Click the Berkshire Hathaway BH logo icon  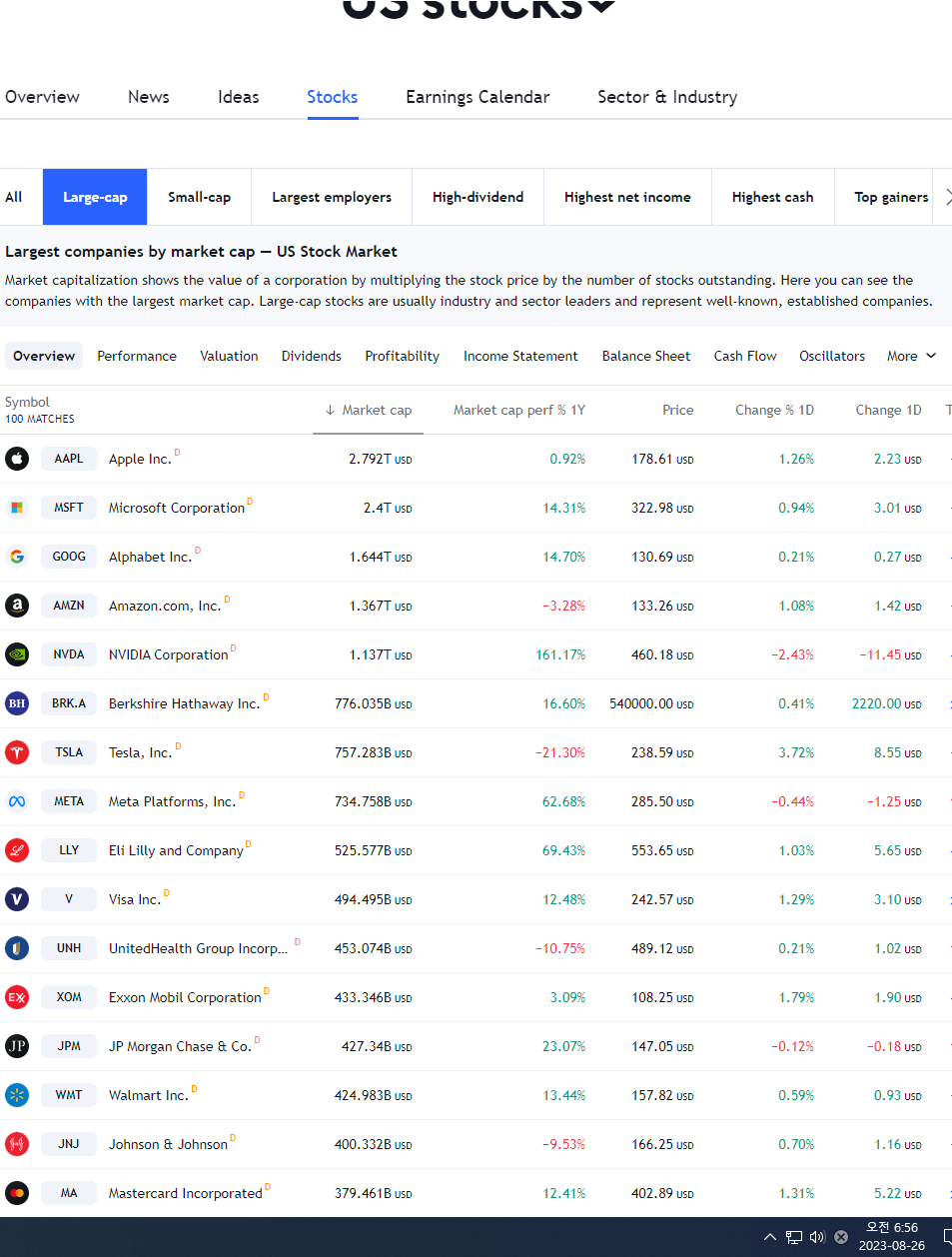17,703
